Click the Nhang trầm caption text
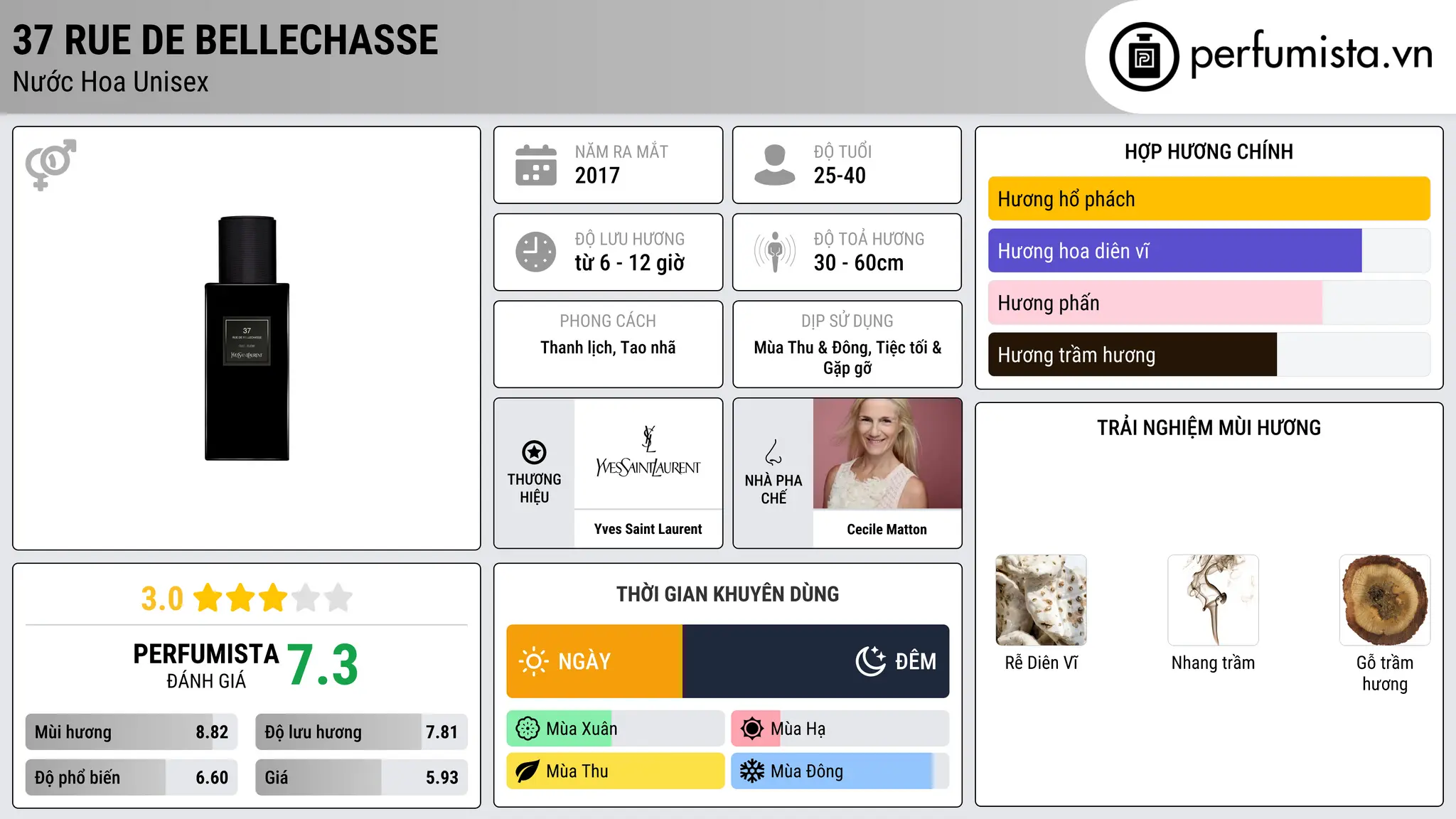The height and width of the screenshot is (819, 1456). click(x=1213, y=663)
